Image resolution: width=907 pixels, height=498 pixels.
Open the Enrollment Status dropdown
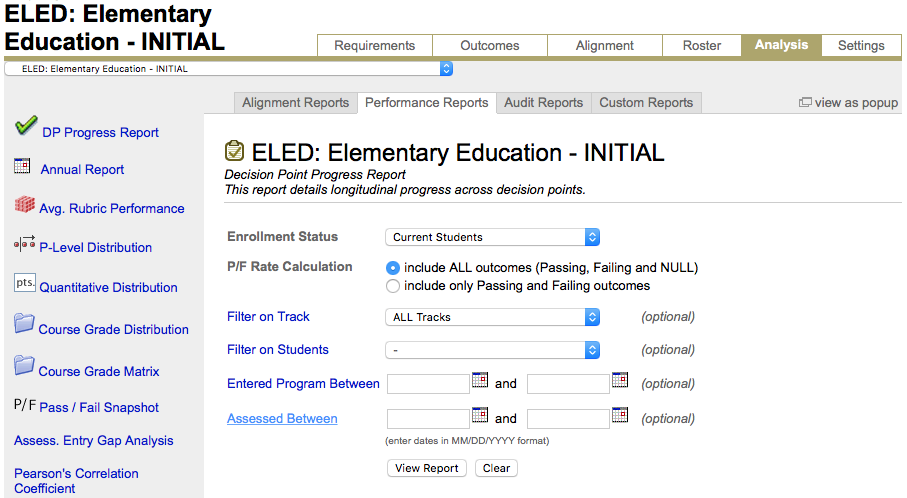pyautogui.click(x=492, y=237)
